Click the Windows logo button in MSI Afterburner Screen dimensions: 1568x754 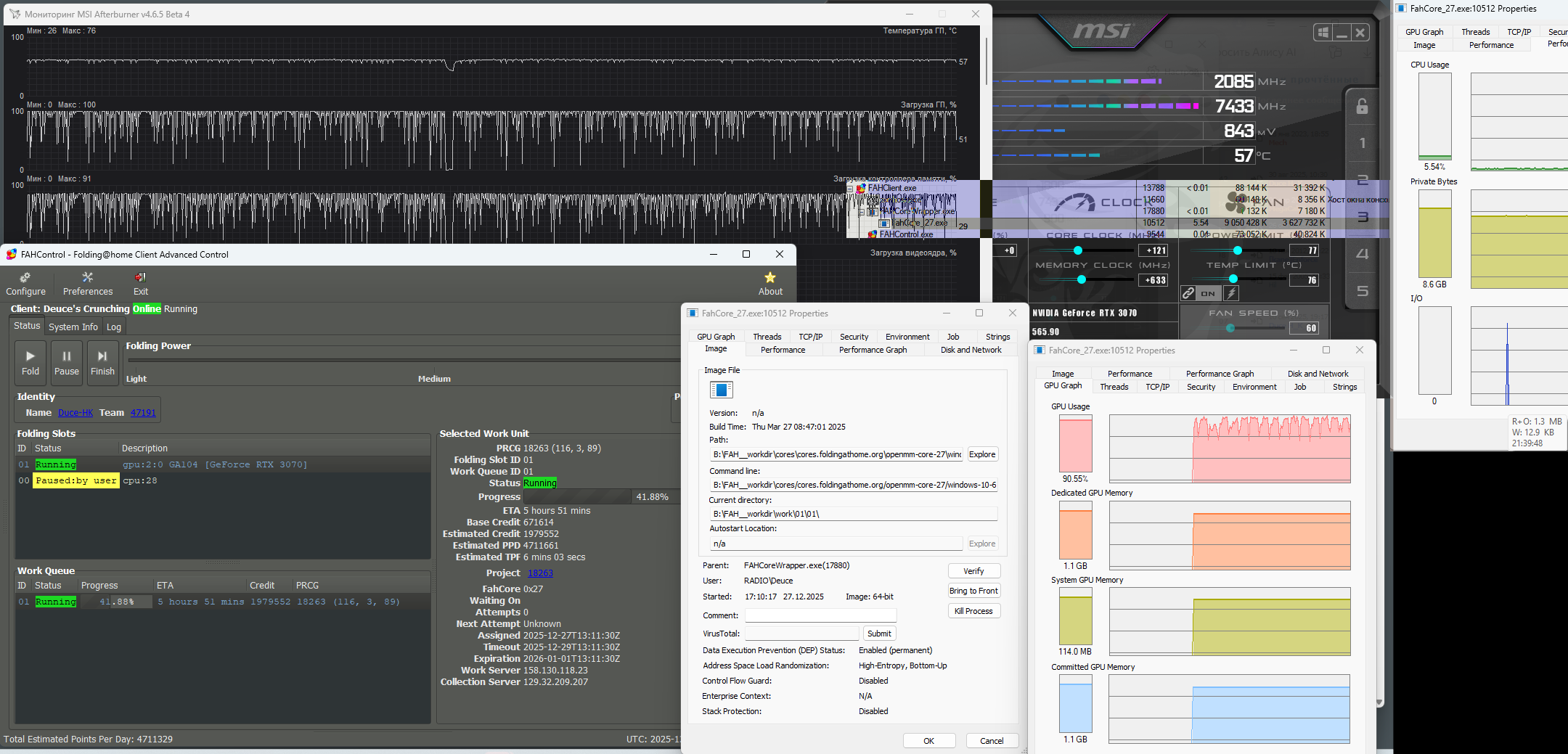coord(1323,33)
